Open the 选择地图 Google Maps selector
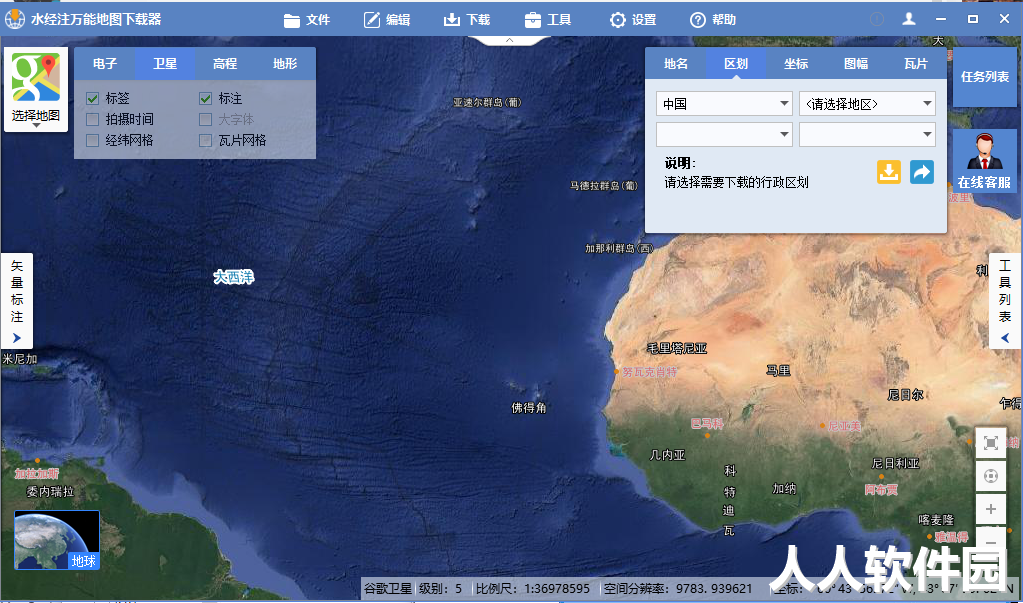The width and height of the screenshot is (1023, 603). click(x=36, y=89)
